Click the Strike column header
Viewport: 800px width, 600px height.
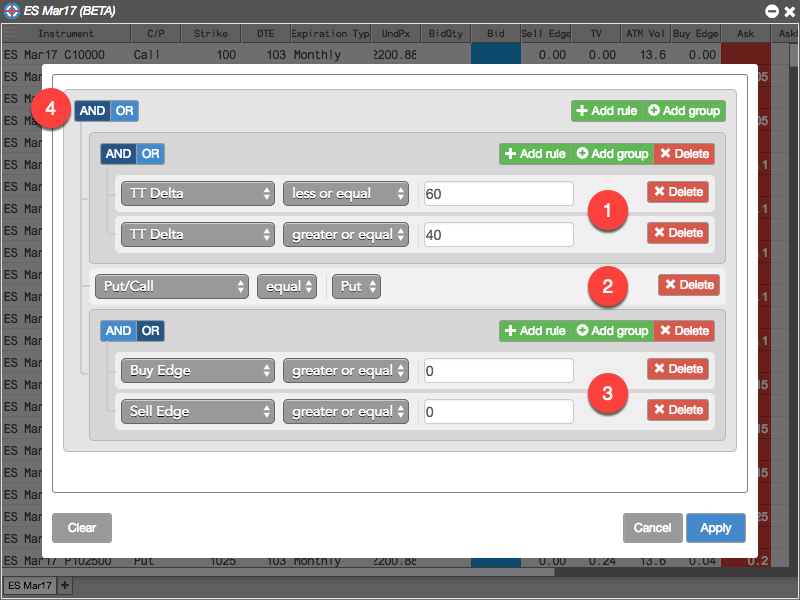(211, 34)
